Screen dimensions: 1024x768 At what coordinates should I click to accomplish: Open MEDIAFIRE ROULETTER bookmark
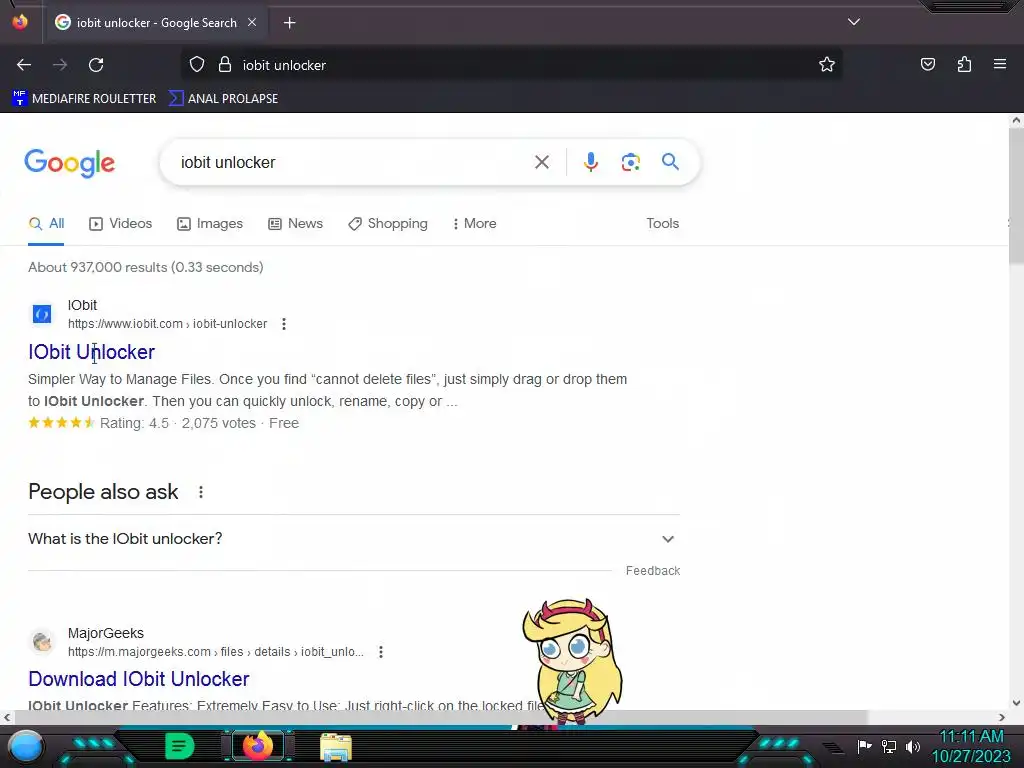84,99
